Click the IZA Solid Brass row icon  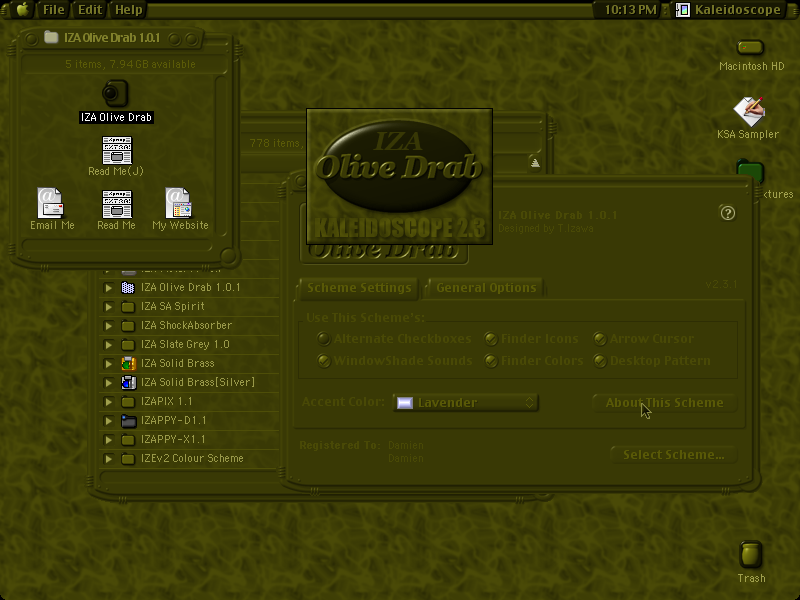tap(129, 363)
